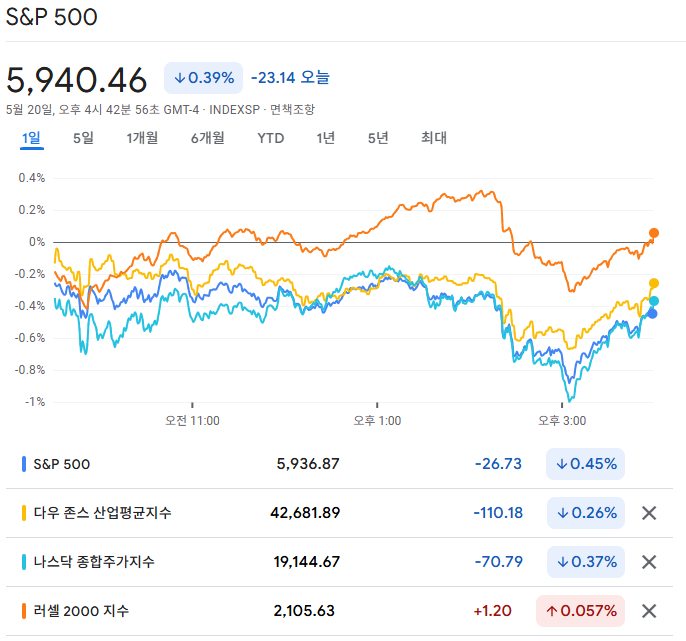The image size is (686, 641).
Task: Click the 42,681.89 value
Action: pyautogui.click(x=305, y=513)
